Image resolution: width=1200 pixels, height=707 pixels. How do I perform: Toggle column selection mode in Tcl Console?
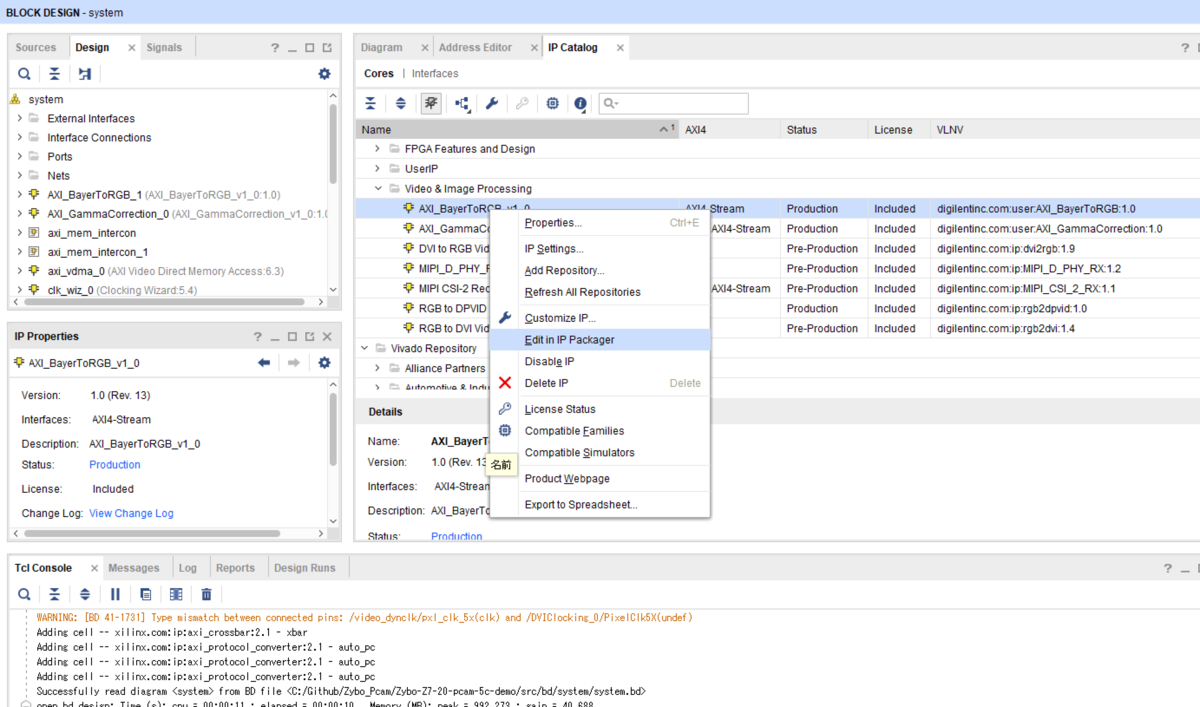click(x=176, y=594)
